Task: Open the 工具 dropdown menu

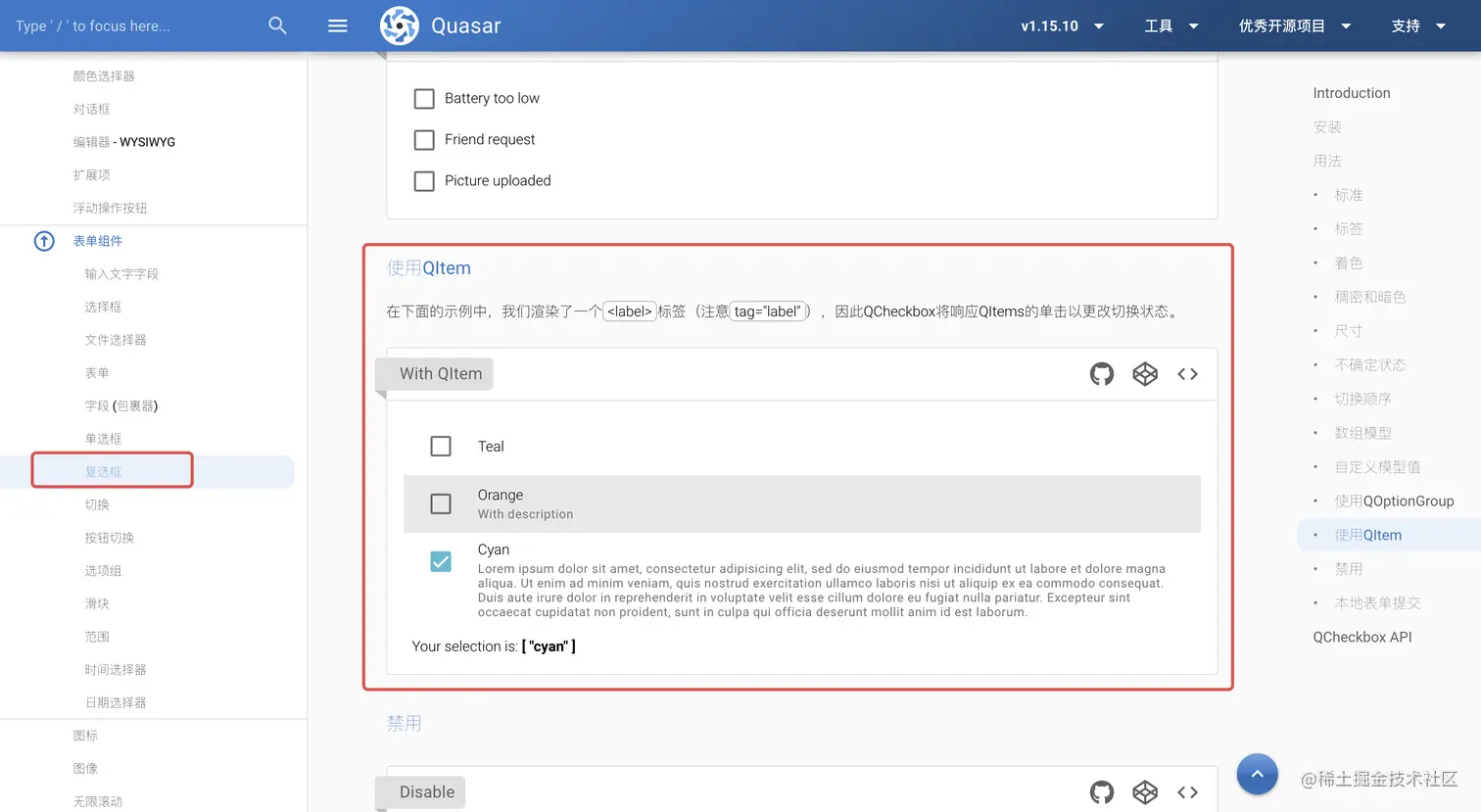Action: click(x=1171, y=25)
